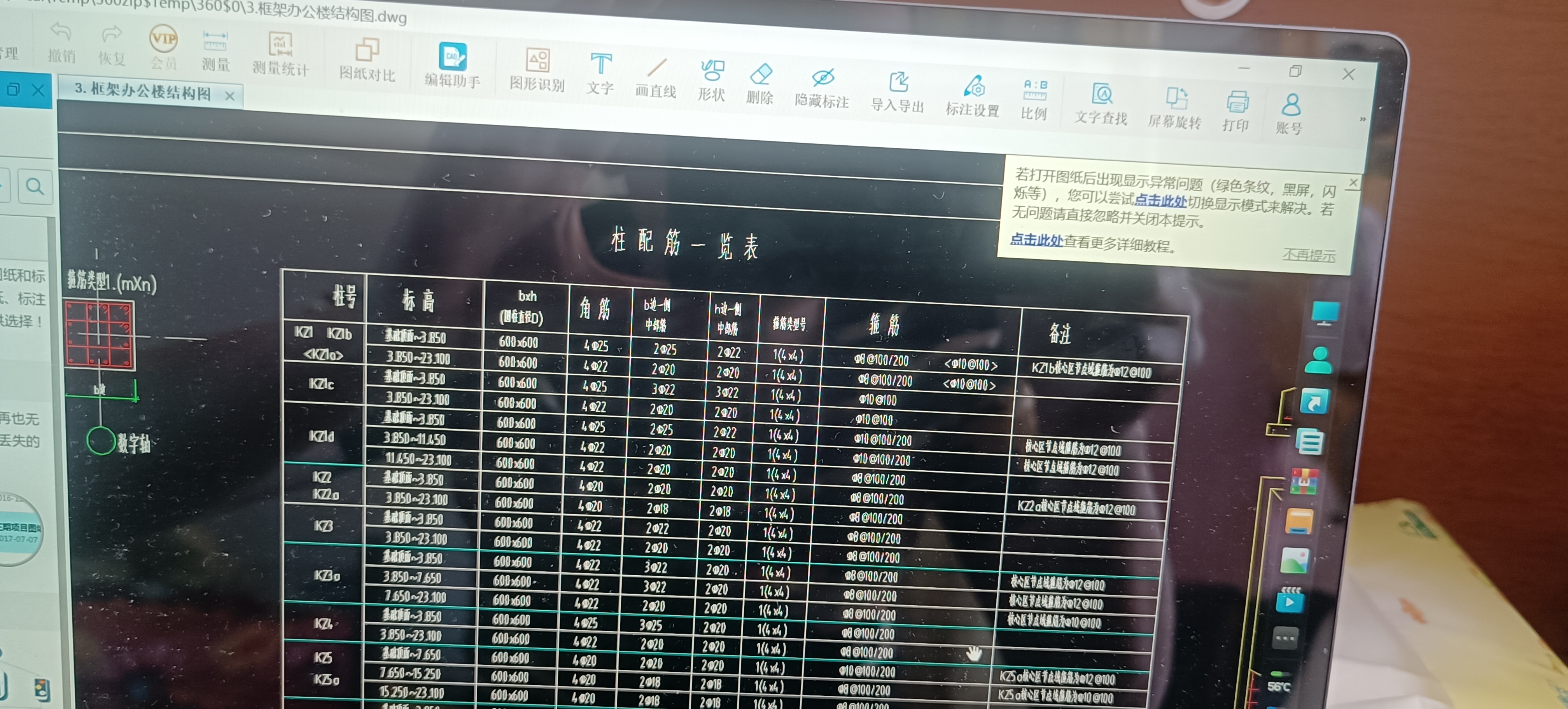Close the 3.框架办公楼结构图 tab
The width and height of the screenshot is (1568, 709).
coord(229,96)
